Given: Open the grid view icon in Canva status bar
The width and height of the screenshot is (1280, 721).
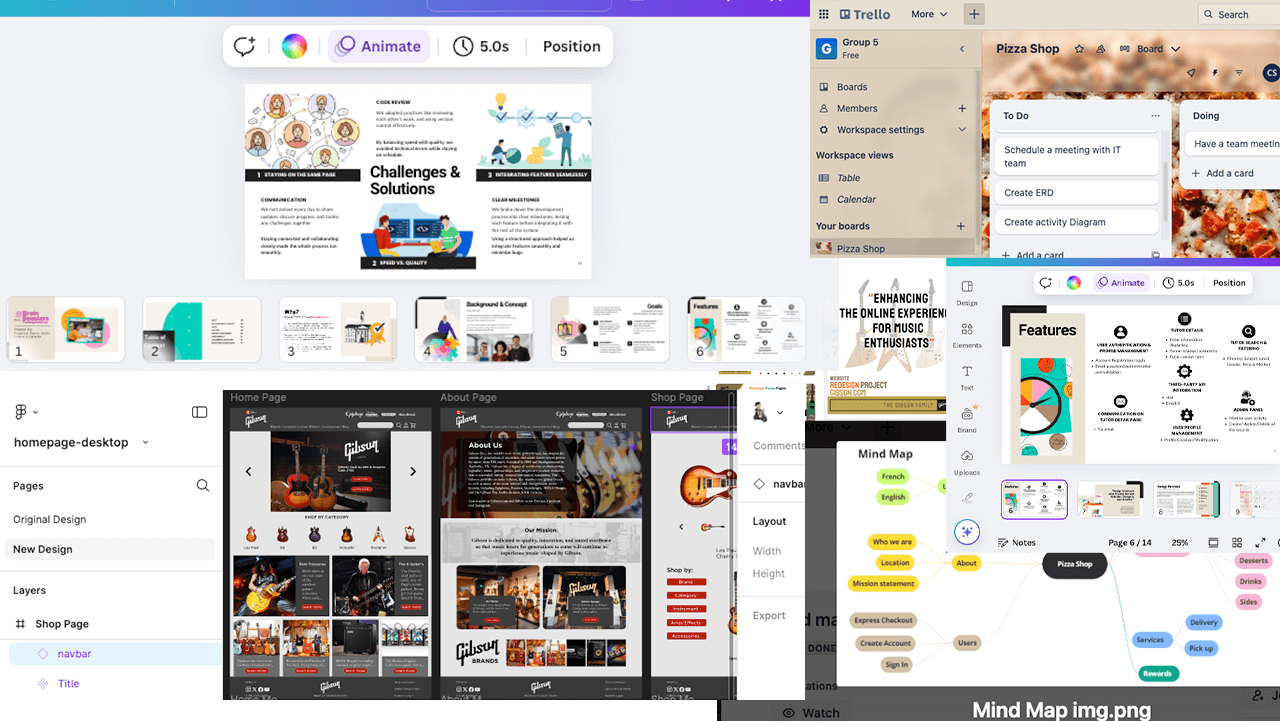Looking at the screenshot, I should coord(1237,543).
